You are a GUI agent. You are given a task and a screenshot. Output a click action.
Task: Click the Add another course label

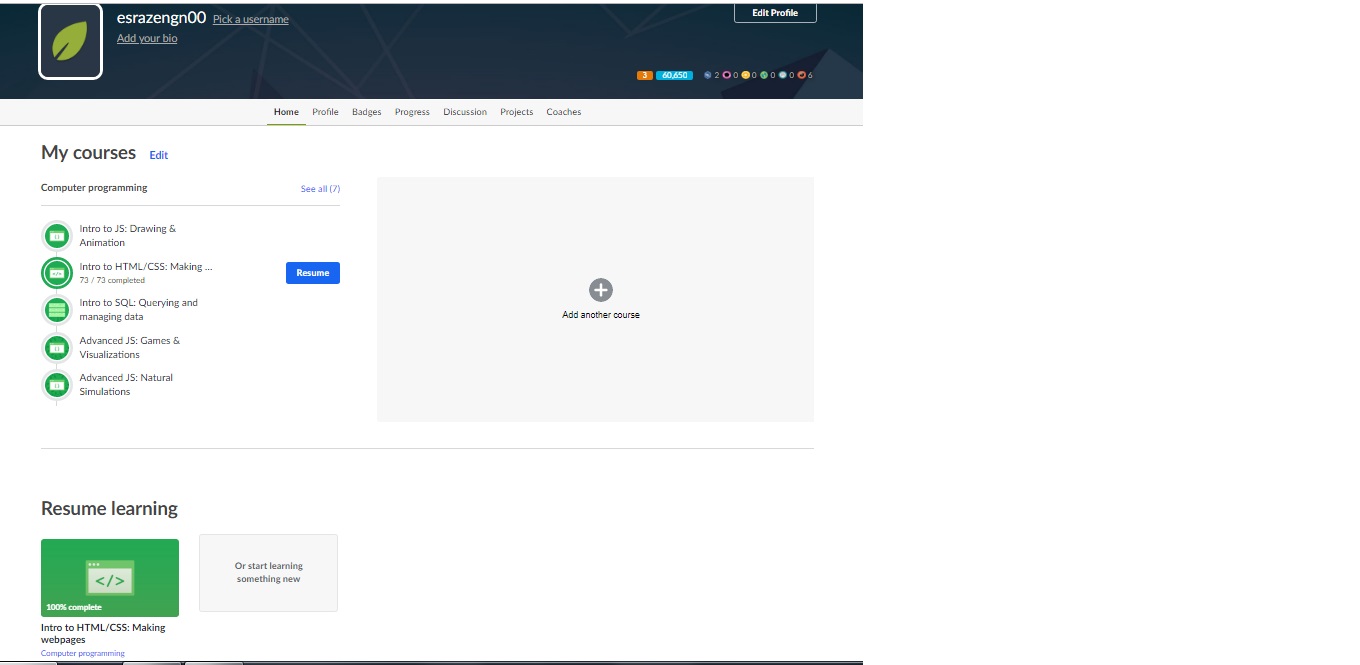[601, 315]
